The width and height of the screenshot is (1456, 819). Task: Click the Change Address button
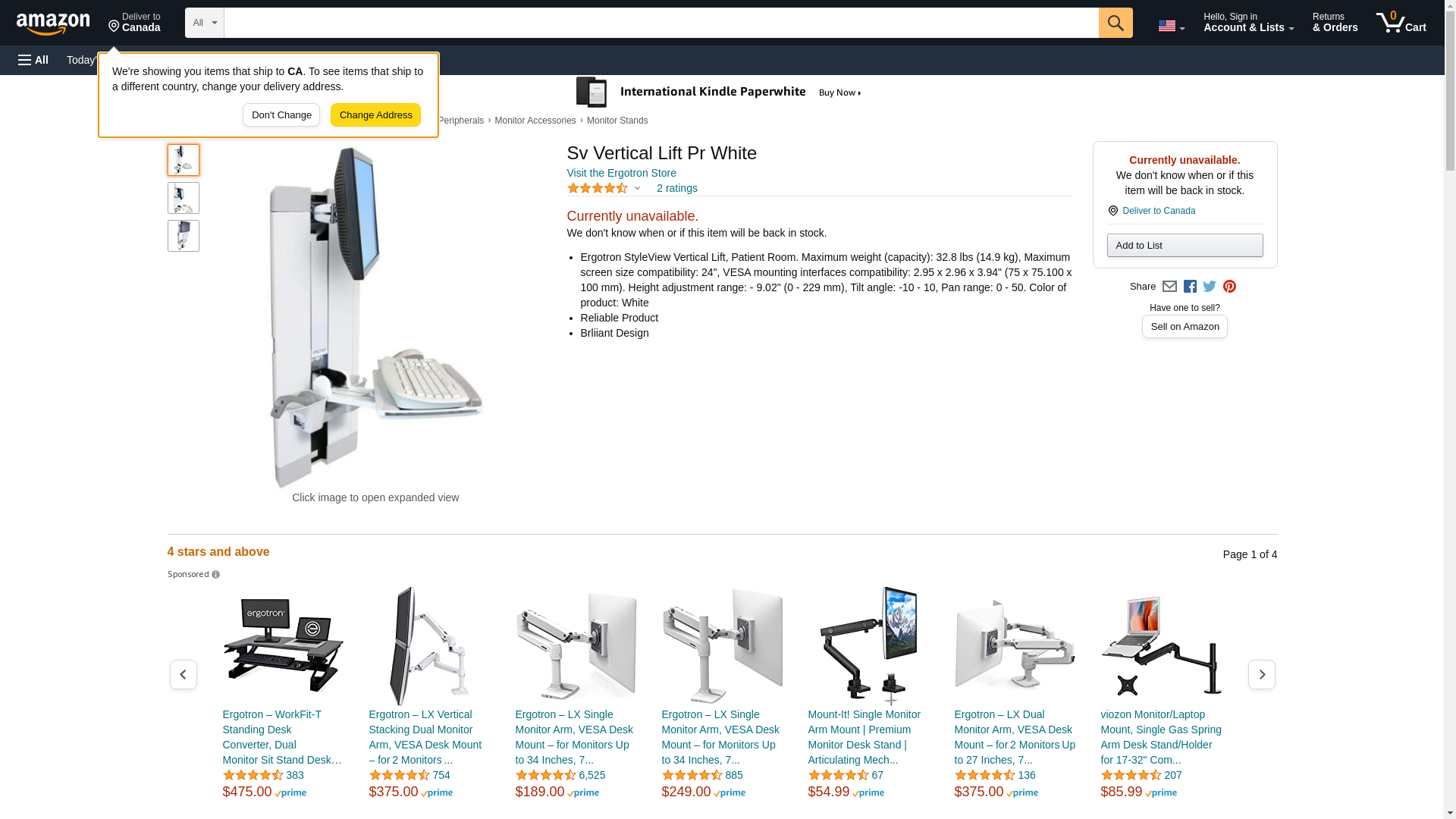click(x=375, y=115)
